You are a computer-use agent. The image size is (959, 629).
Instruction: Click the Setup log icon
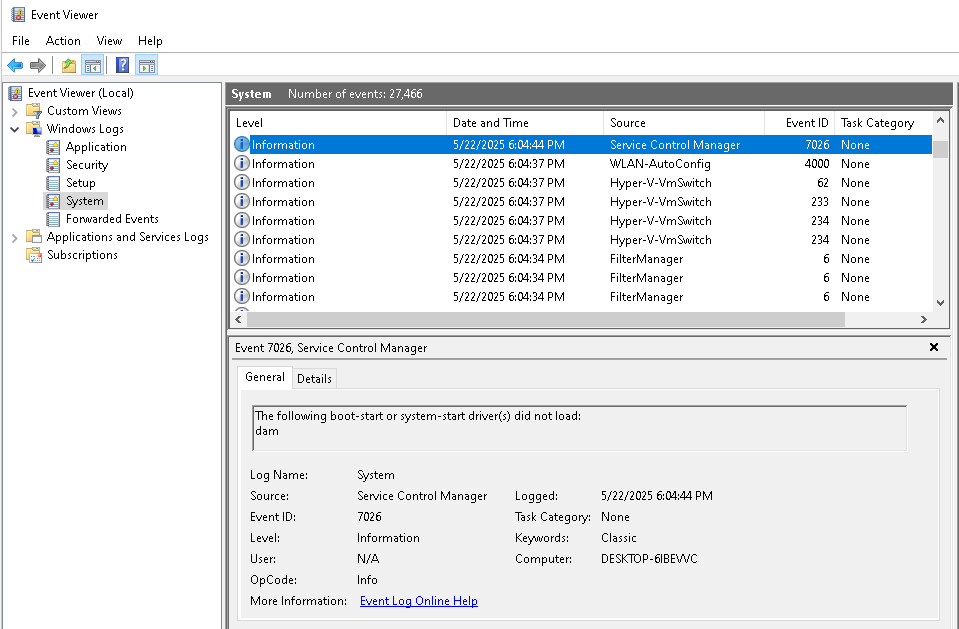pos(53,183)
